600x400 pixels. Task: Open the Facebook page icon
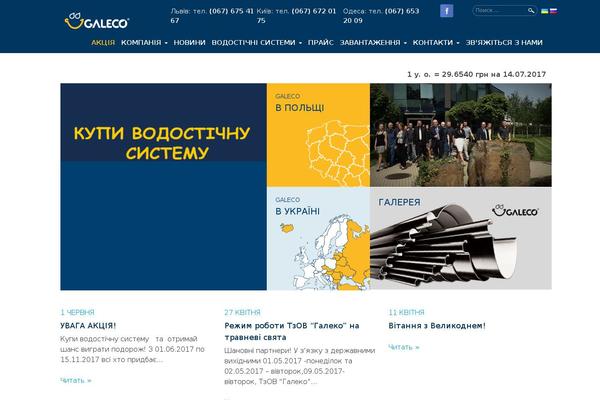pyautogui.click(x=447, y=11)
